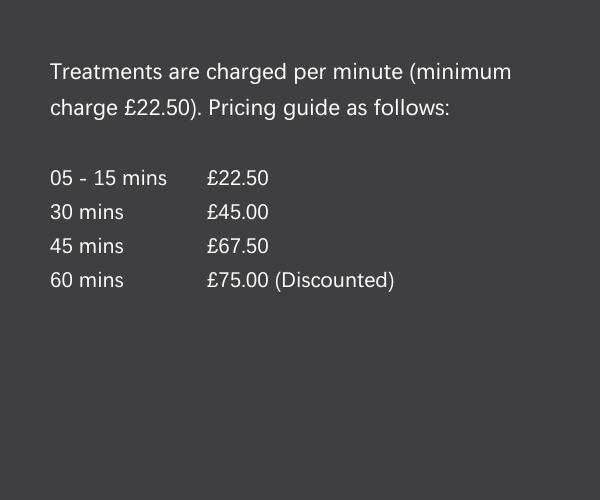The height and width of the screenshot is (500, 600).
Task: Click the £75.00 price
Action: click(238, 280)
